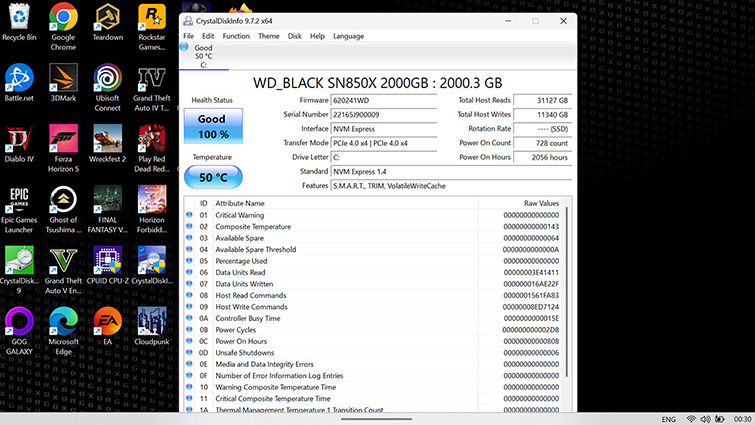Open the Edit menu
Viewport: 755px width, 425px height.
click(208, 36)
